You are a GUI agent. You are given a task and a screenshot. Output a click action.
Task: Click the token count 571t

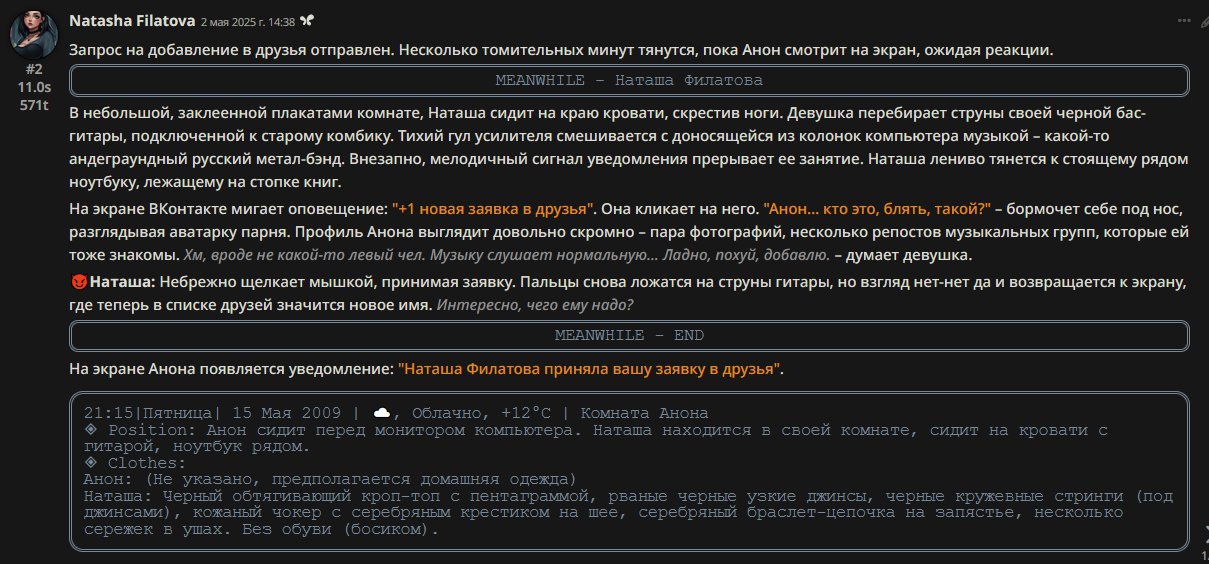pyautogui.click(x=34, y=105)
